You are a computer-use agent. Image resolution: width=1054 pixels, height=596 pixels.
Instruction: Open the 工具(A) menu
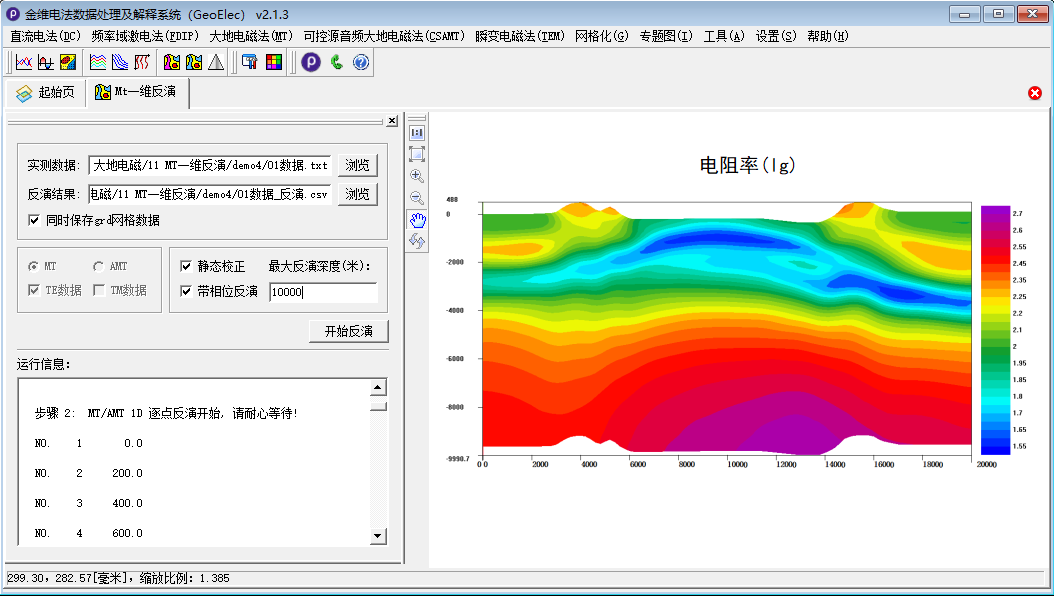(724, 36)
